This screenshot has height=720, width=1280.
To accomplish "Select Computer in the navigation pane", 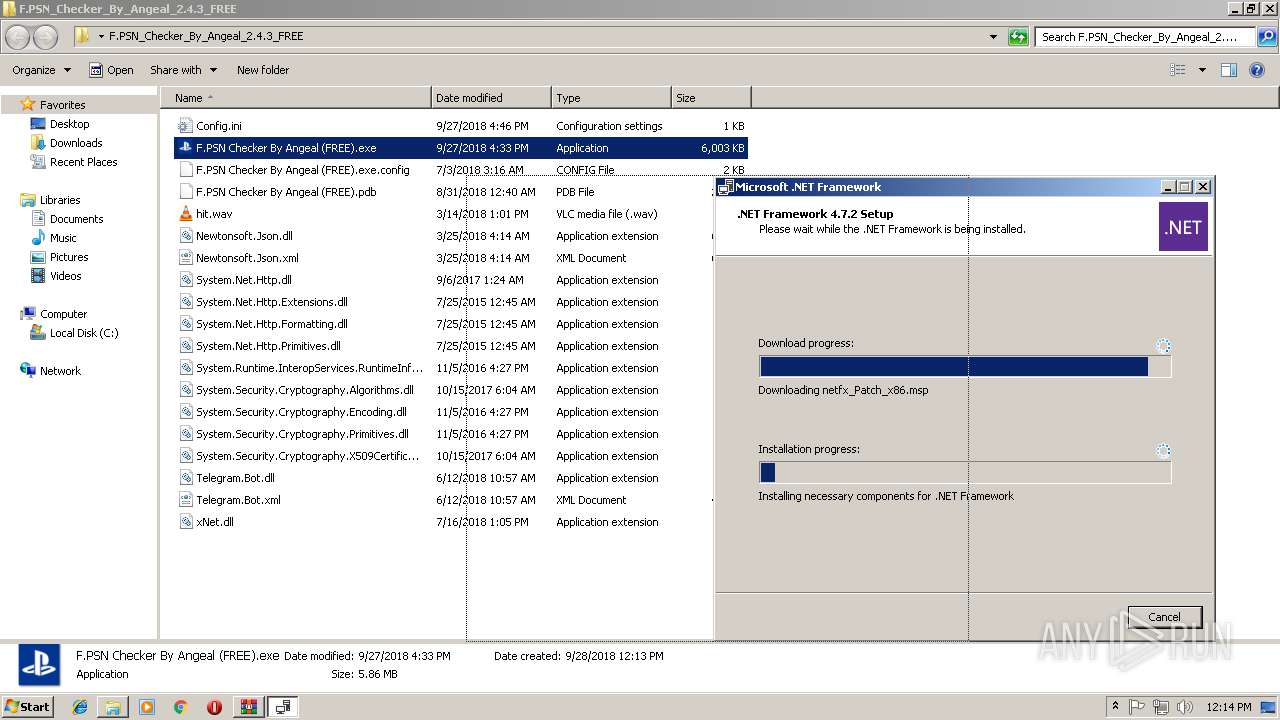I will [x=63, y=314].
